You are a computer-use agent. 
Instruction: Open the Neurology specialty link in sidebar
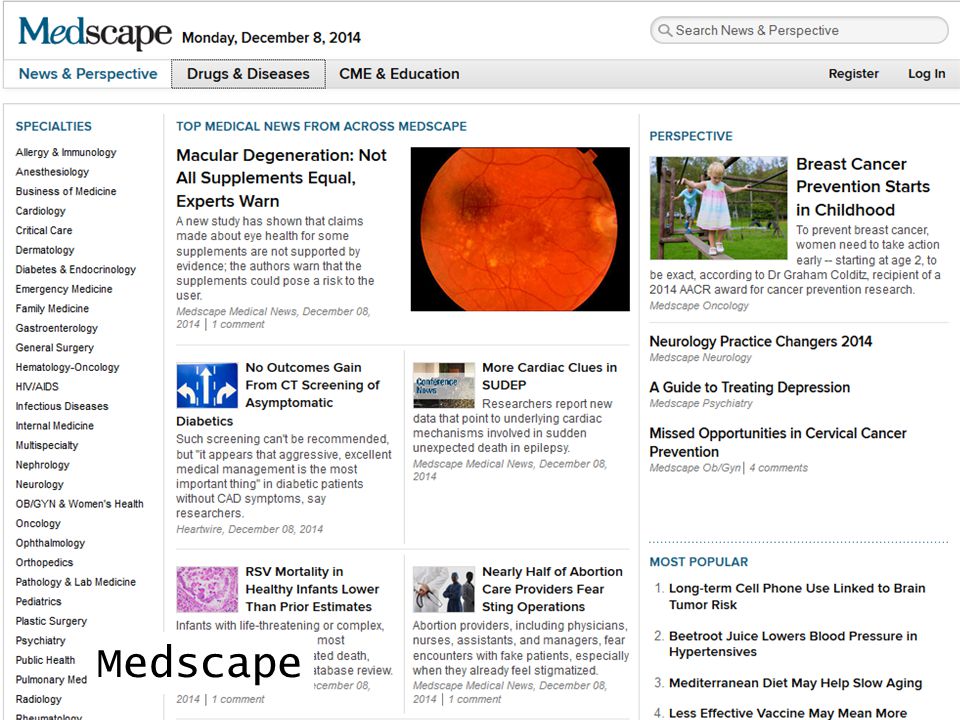(40, 485)
